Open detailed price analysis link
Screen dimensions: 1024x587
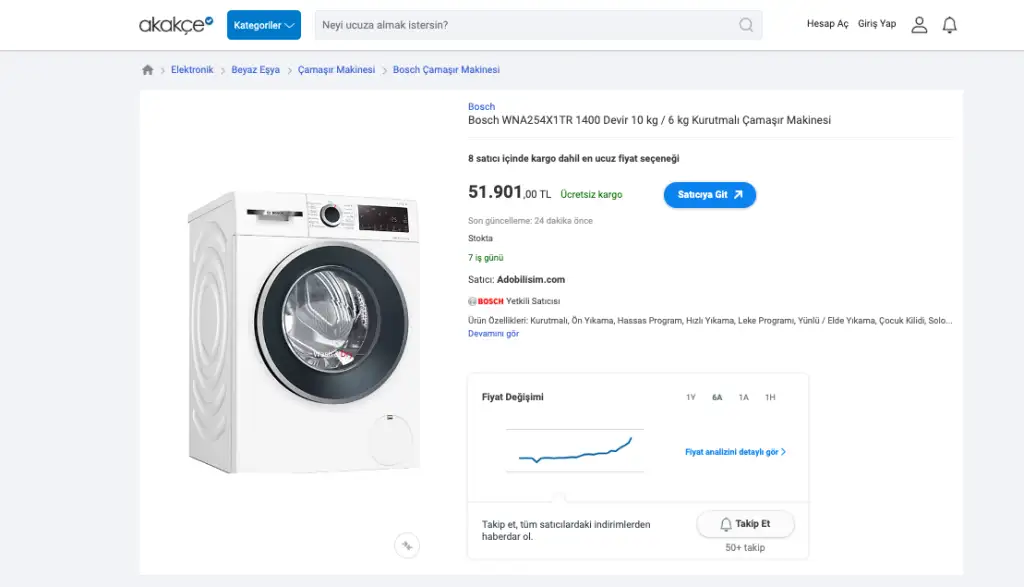tap(735, 452)
